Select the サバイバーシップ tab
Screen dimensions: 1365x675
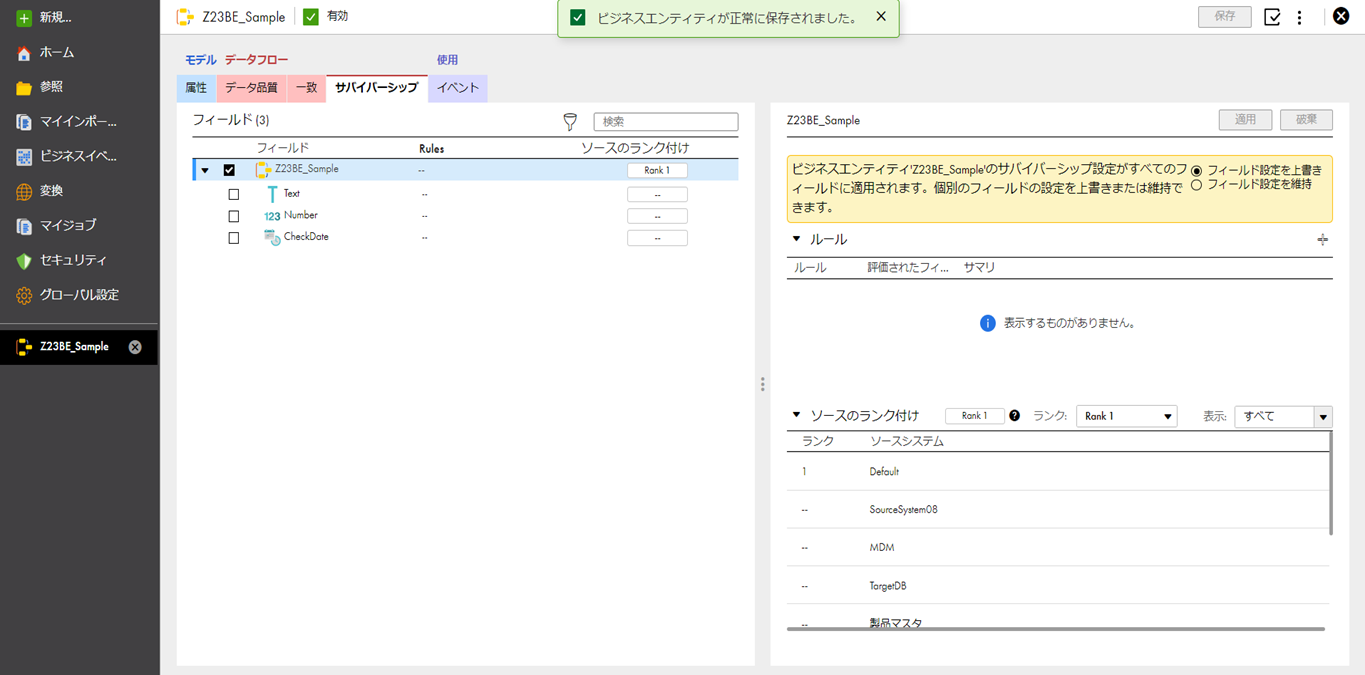coord(377,88)
